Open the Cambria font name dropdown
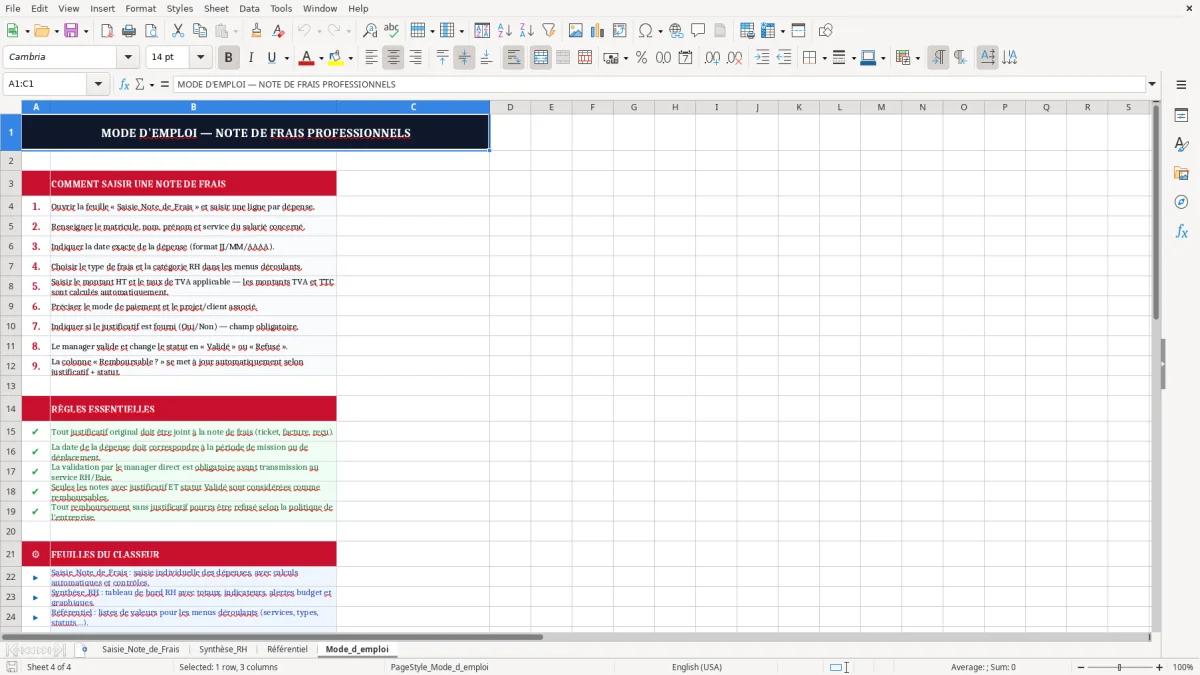 pos(127,57)
